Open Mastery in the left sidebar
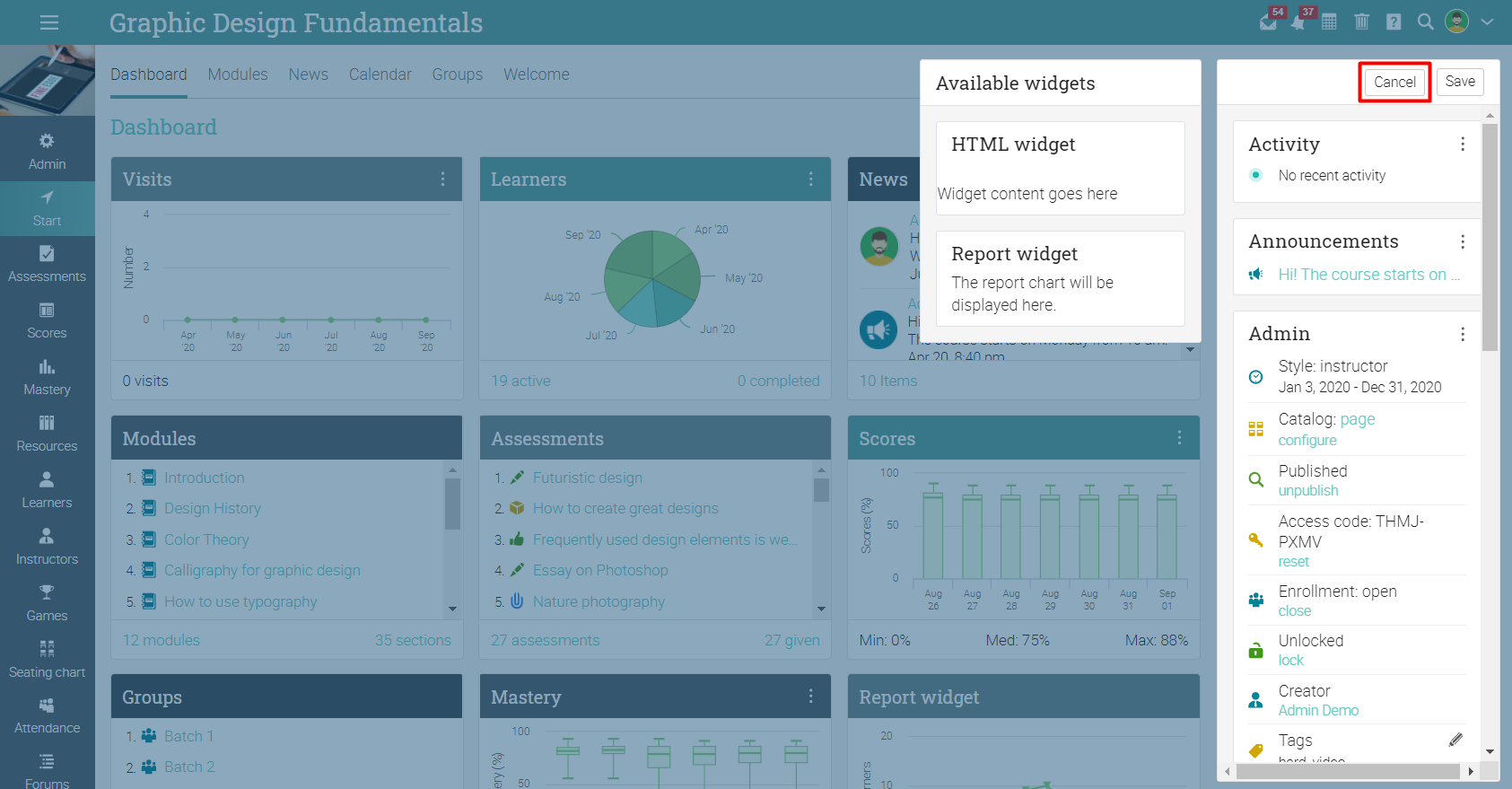This screenshot has height=789, width=1512. click(47, 378)
